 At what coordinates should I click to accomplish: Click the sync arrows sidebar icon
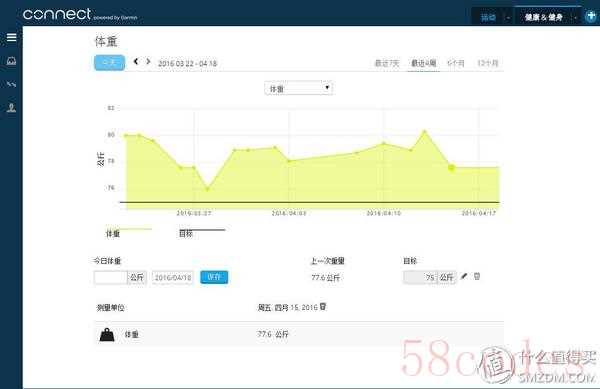pos(11,84)
